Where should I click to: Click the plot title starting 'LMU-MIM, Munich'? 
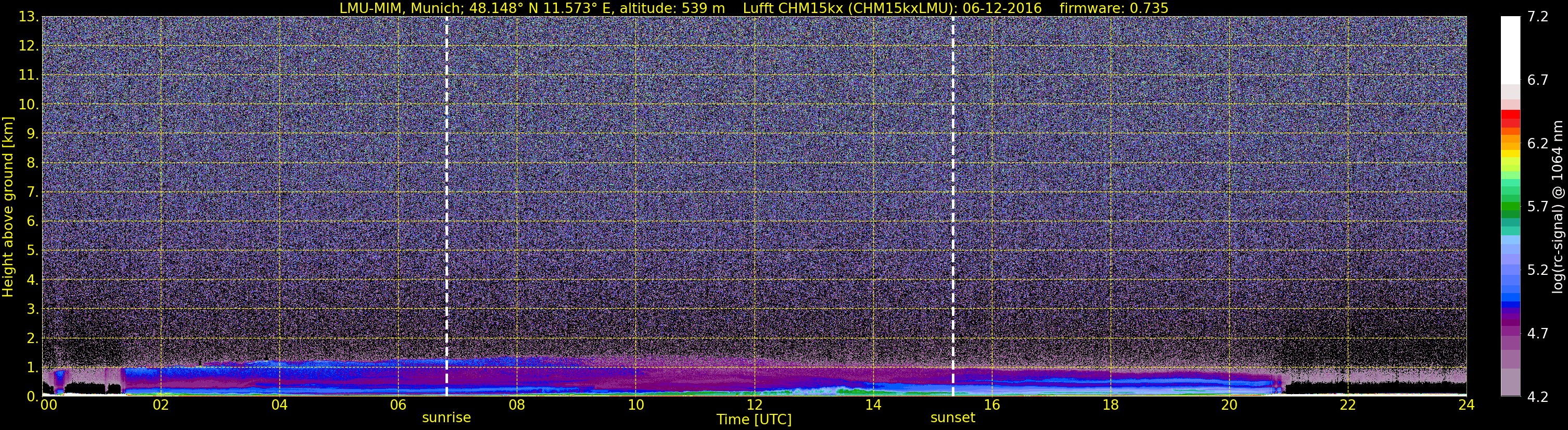pyautogui.click(x=754, y=8)
